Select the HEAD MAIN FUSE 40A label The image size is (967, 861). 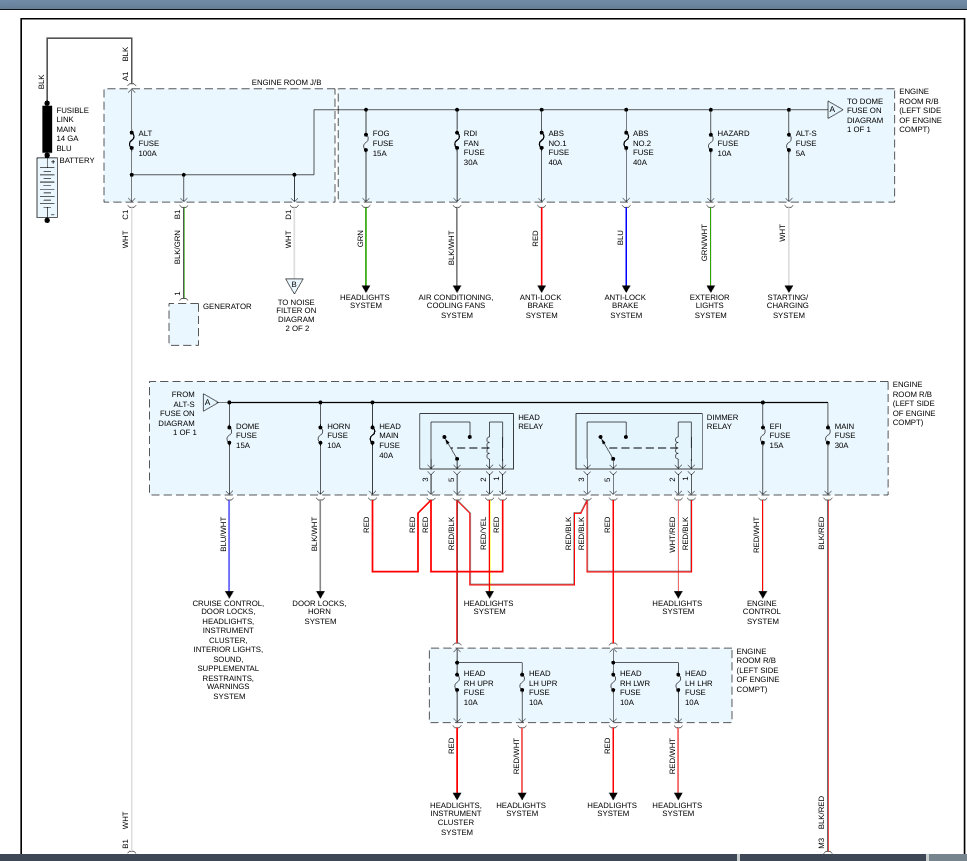pos(389,440)
